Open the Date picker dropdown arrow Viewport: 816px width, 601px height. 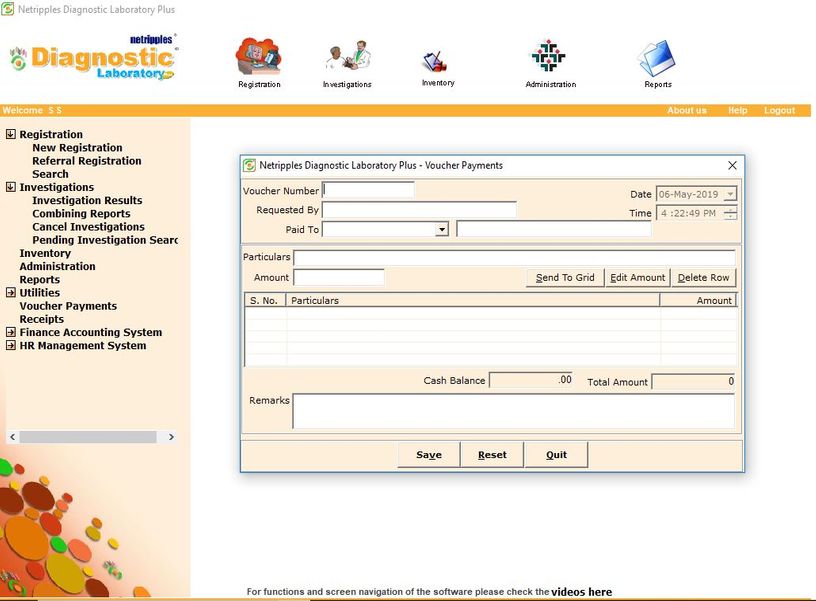[730, 194]
